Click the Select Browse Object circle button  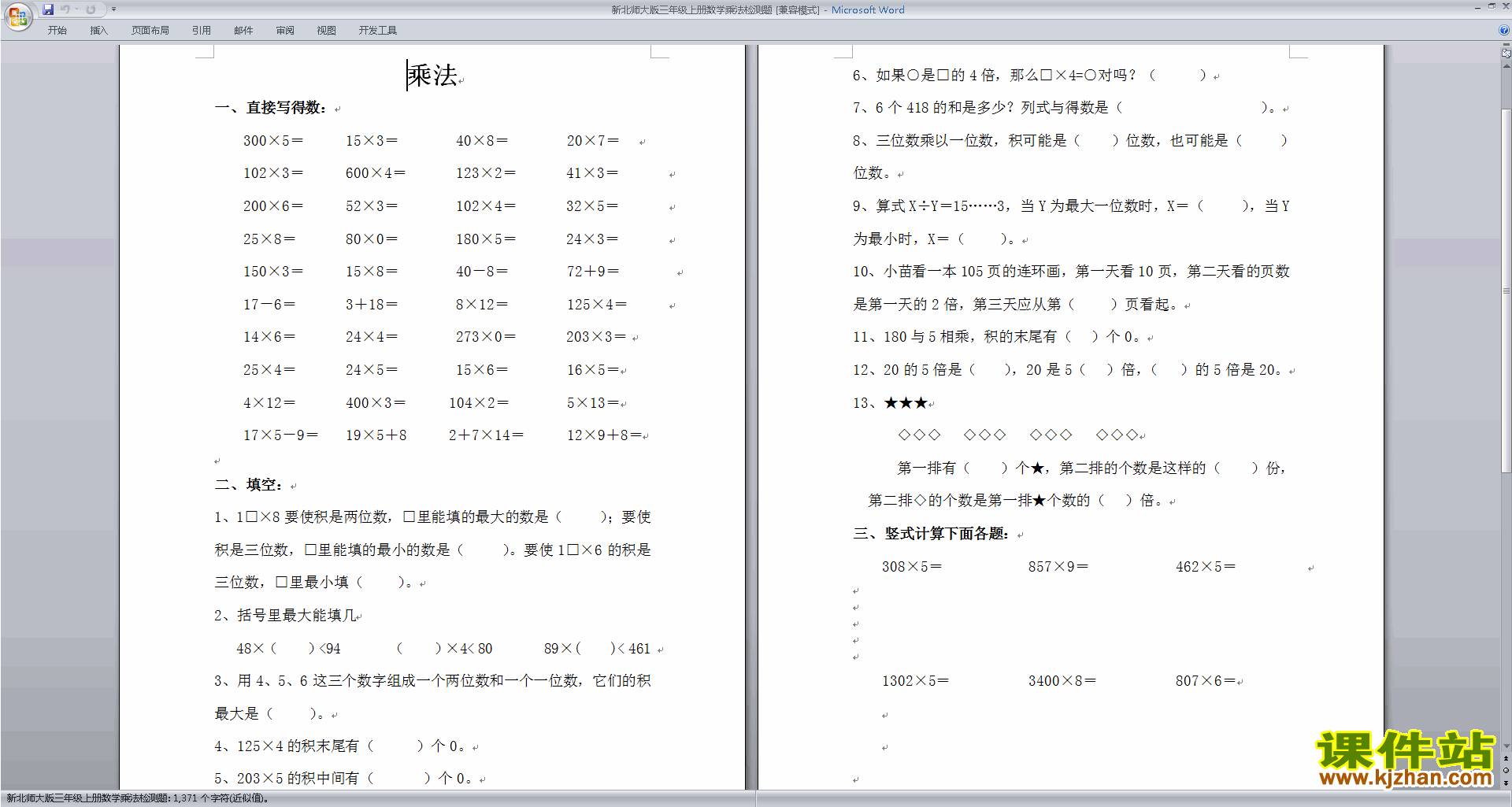(x=1506, y=771)
